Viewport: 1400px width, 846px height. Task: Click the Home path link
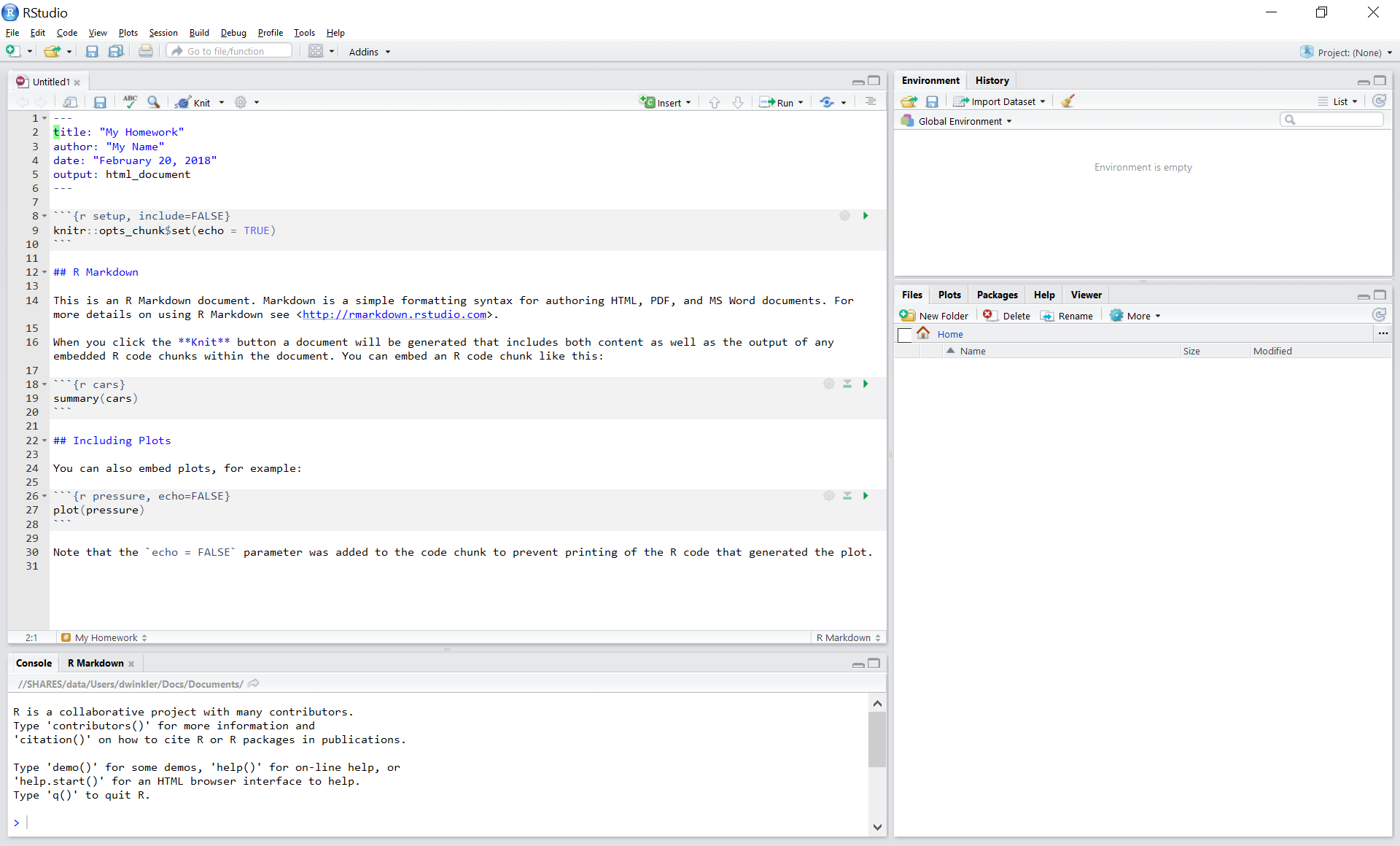coord(949,334)
